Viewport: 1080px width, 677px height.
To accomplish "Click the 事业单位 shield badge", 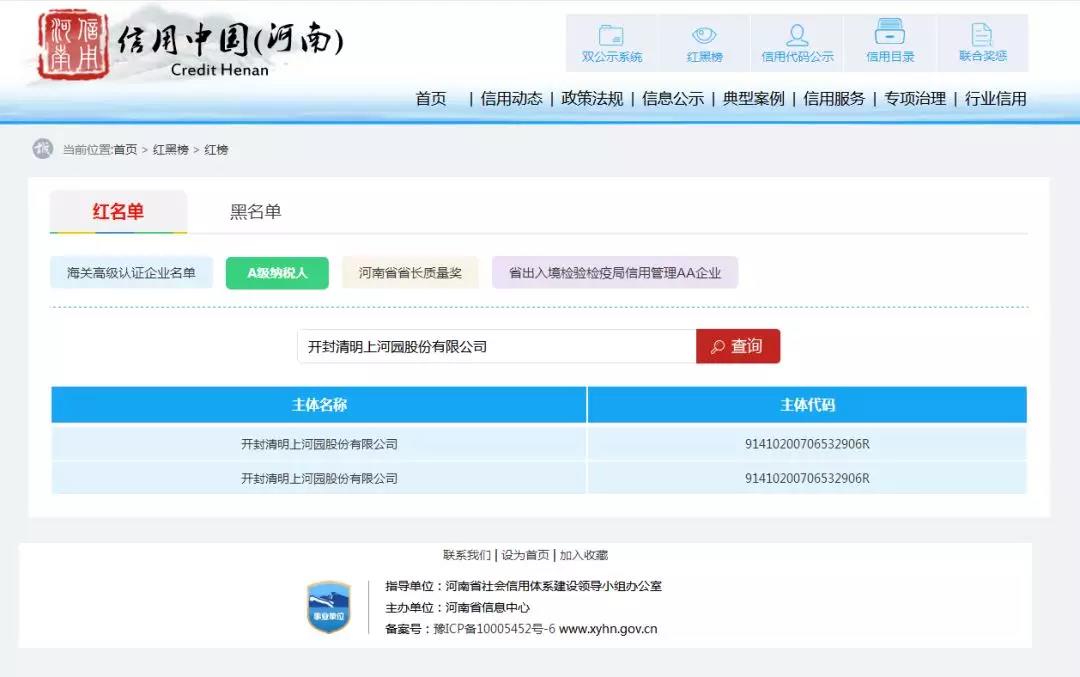I will tap(328, 606).
